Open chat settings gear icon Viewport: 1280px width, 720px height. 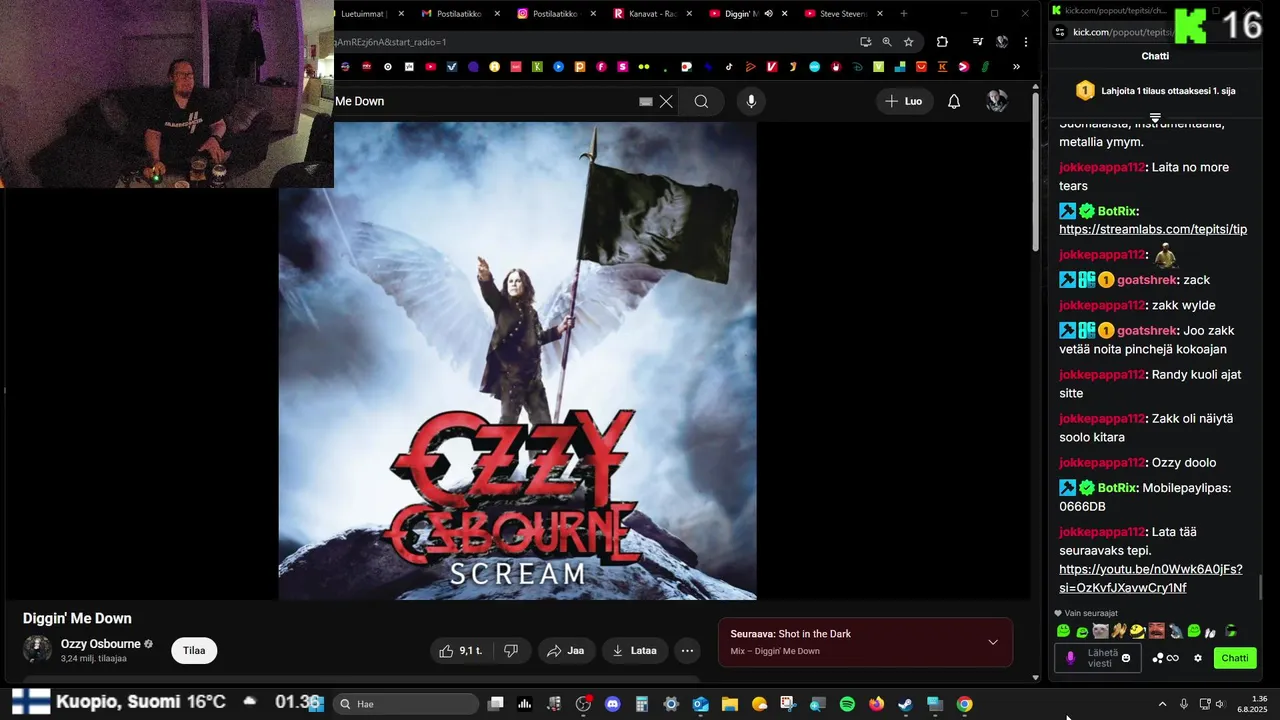tap(1197, 658)
